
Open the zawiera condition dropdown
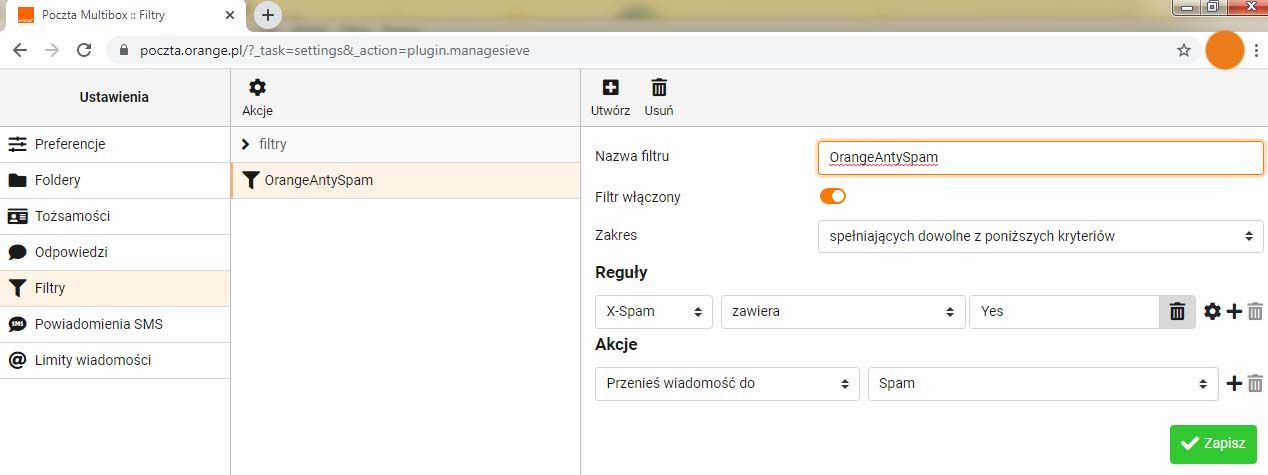[842, 311]
